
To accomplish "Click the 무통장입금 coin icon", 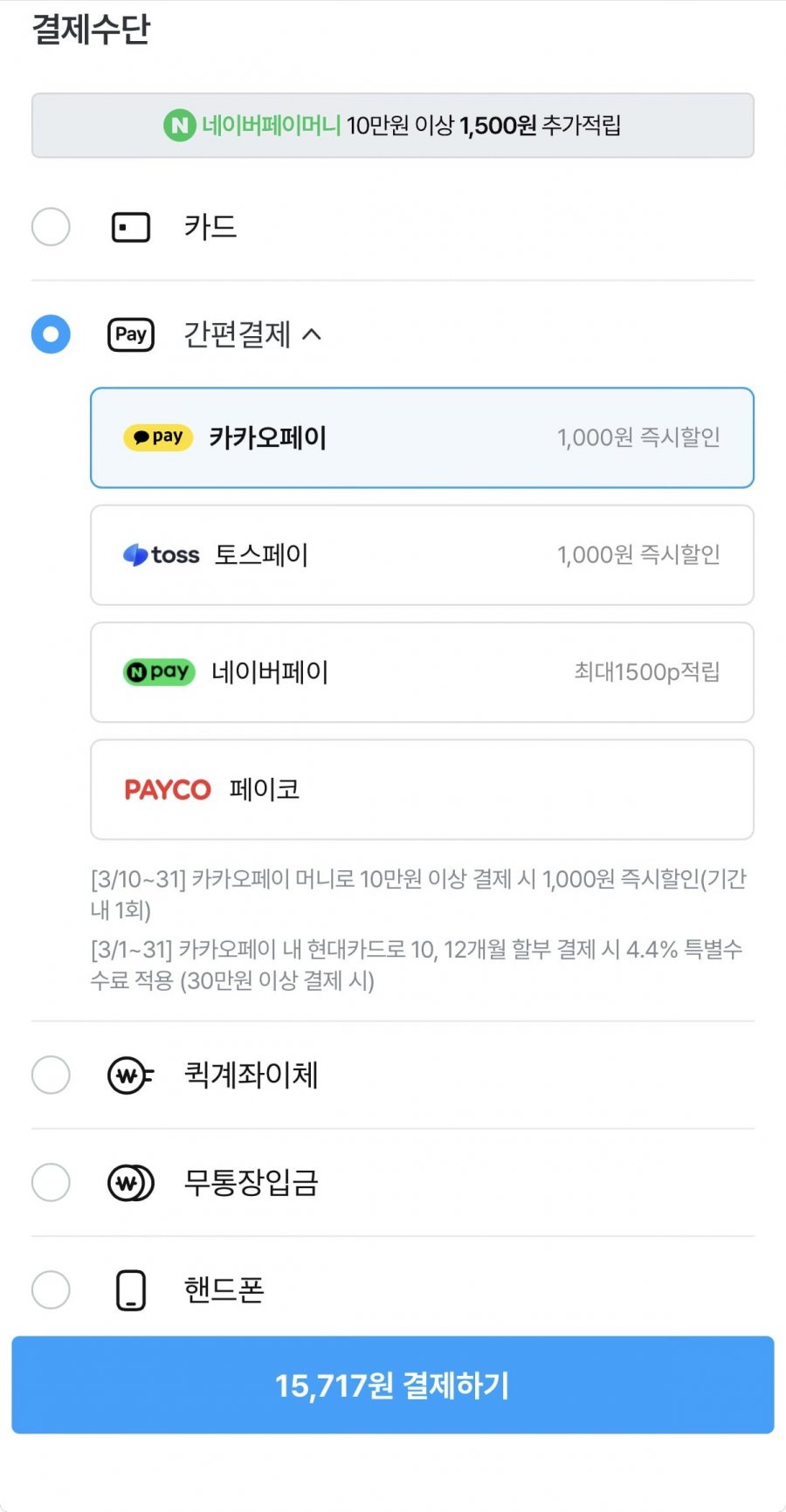I will tap(130, 1183).
